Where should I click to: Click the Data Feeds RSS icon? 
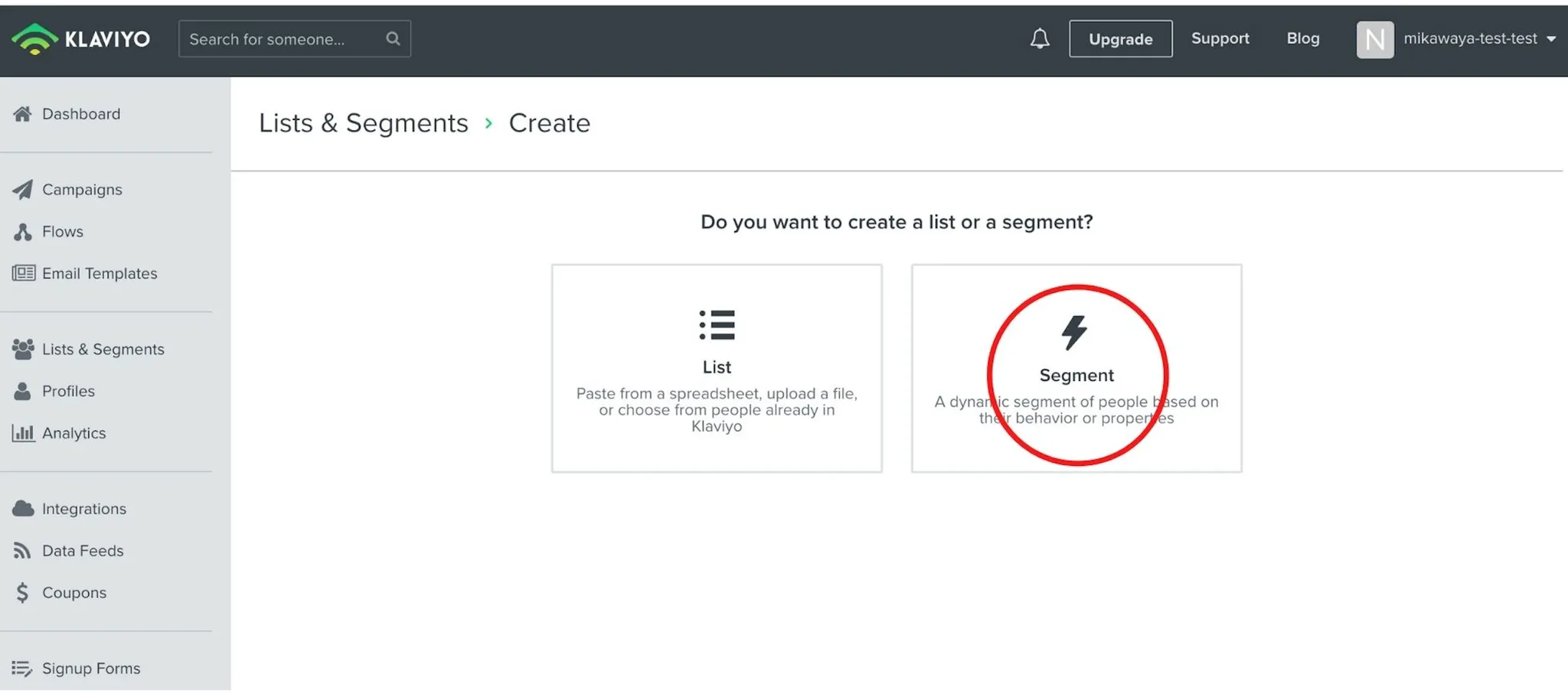(x=22, y=550)
